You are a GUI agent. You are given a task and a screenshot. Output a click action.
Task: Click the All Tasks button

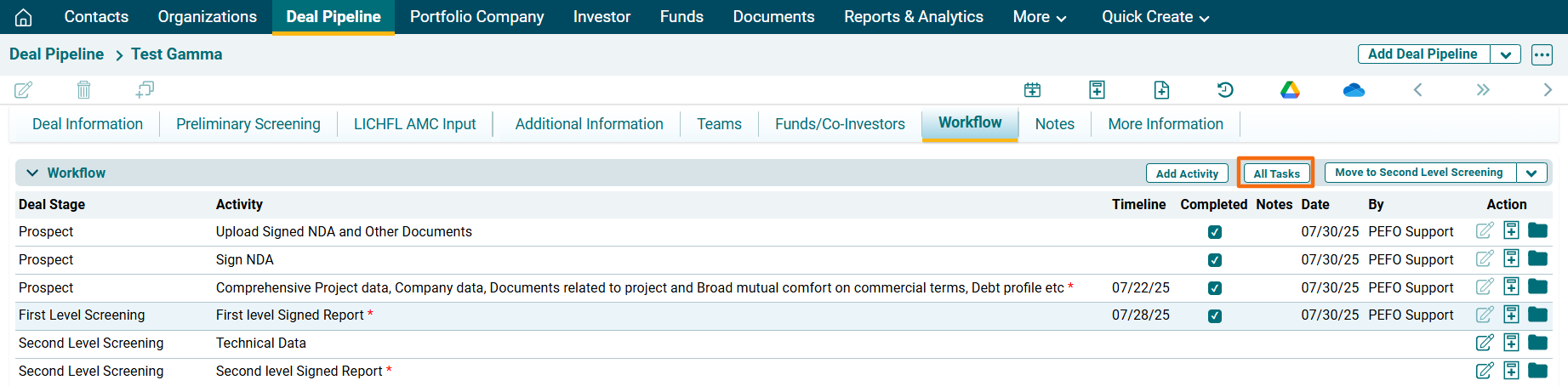pos(1276,173)
